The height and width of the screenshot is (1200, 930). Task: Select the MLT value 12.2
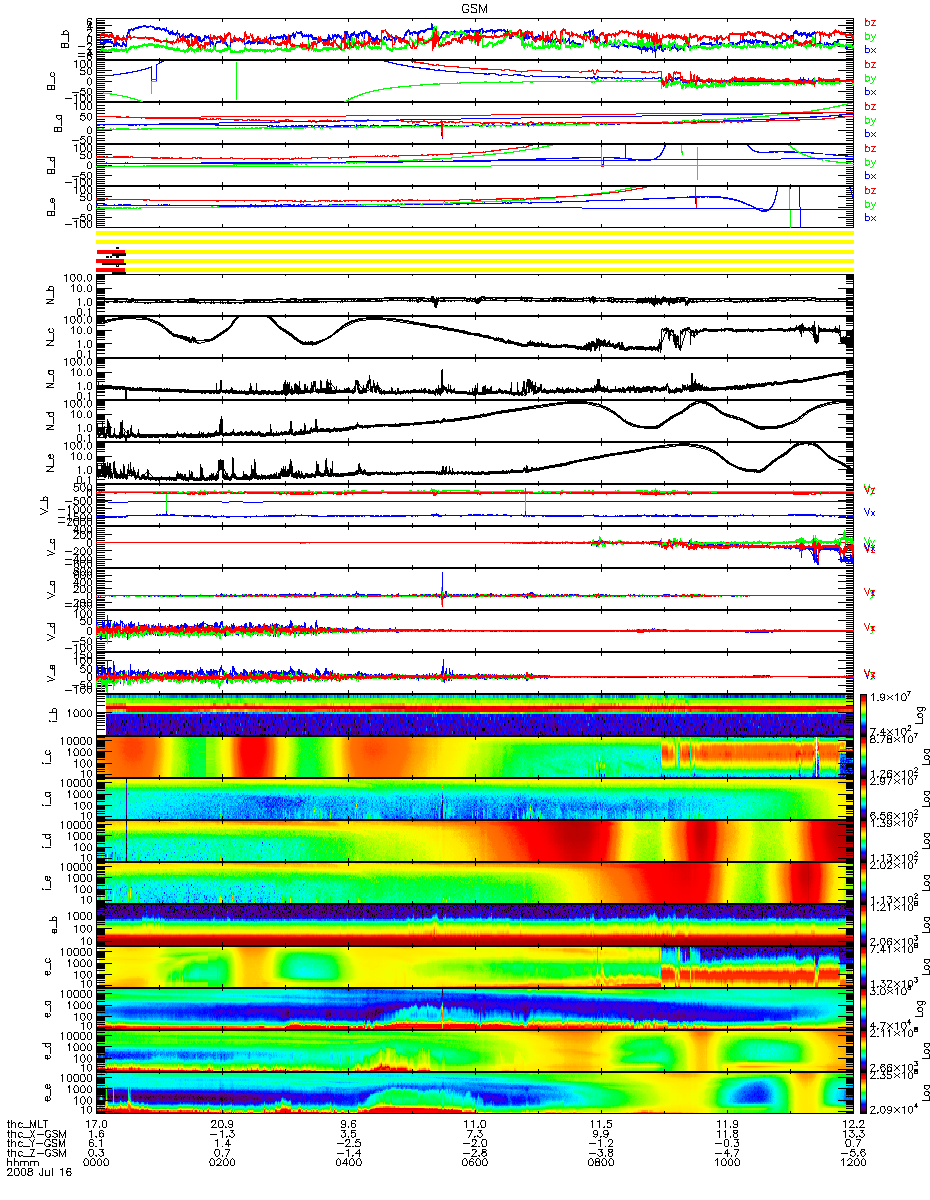coord(852,1125)
